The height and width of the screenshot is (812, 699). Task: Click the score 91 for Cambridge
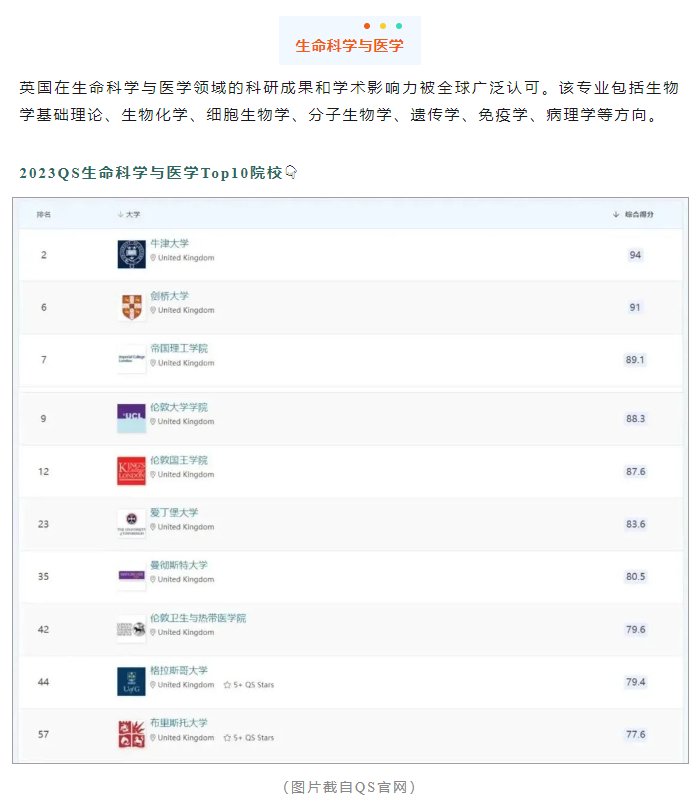tap(635, 308)
